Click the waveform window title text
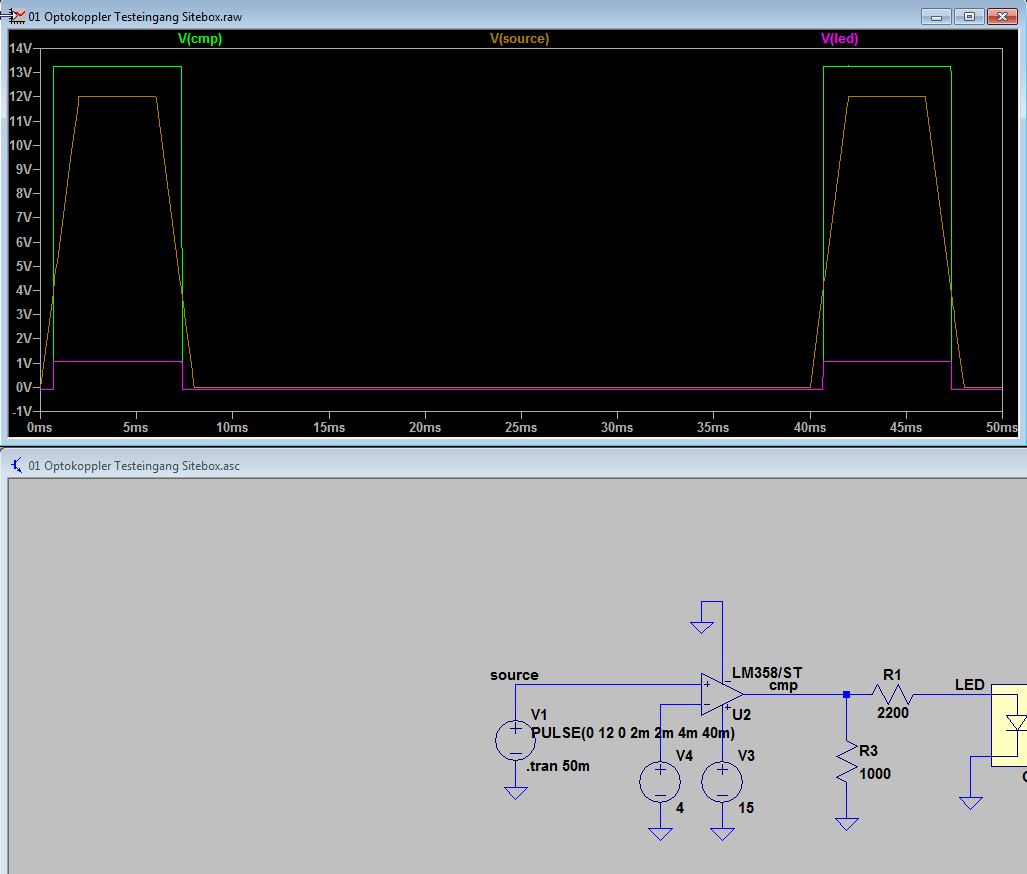 (135, 17)
